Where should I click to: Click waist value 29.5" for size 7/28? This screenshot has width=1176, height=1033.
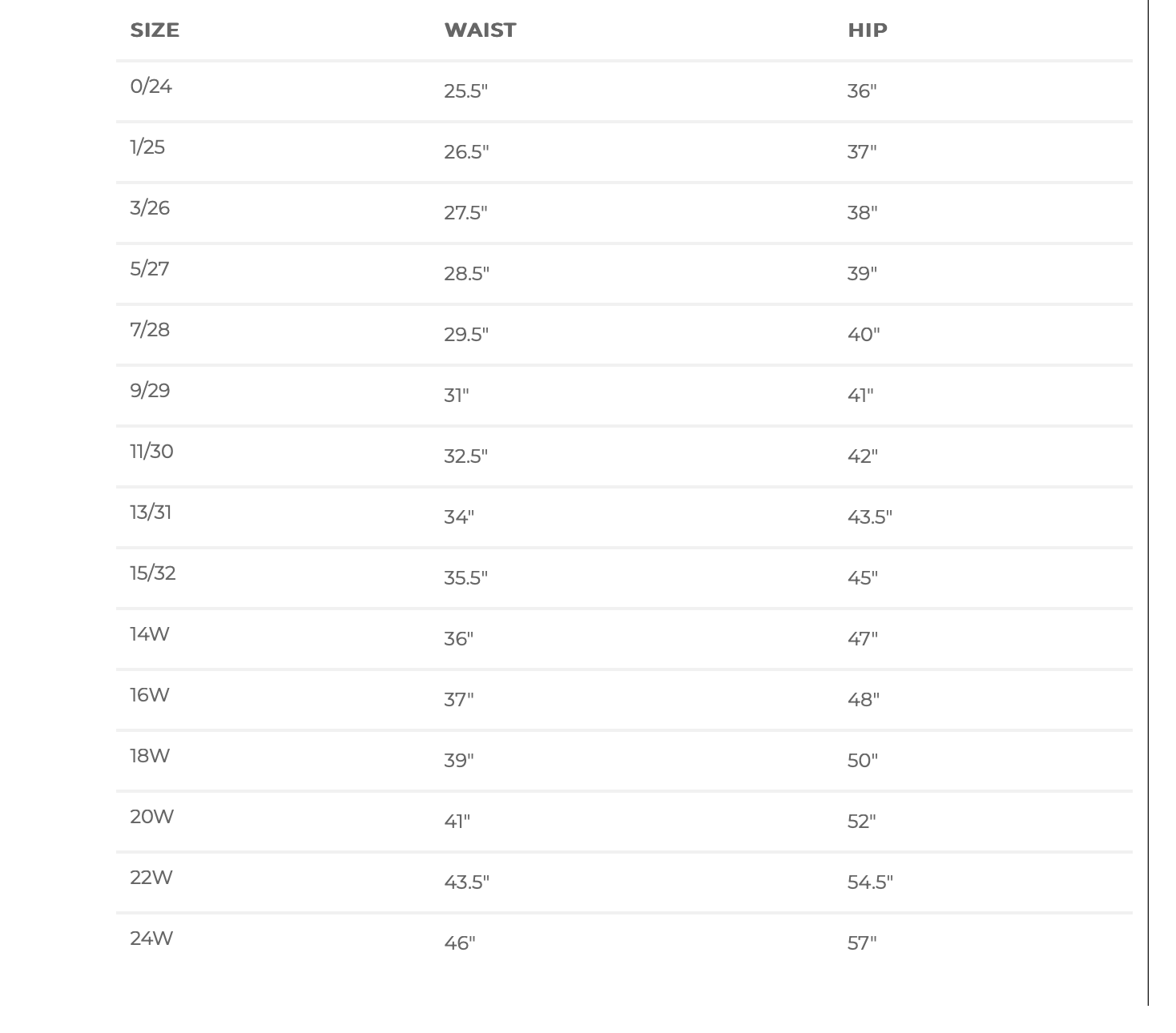tap(466, 335)
